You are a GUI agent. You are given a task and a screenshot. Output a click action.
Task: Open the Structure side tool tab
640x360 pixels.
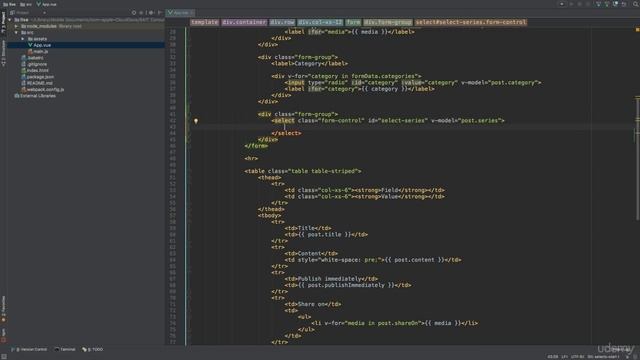click(4, 53)
